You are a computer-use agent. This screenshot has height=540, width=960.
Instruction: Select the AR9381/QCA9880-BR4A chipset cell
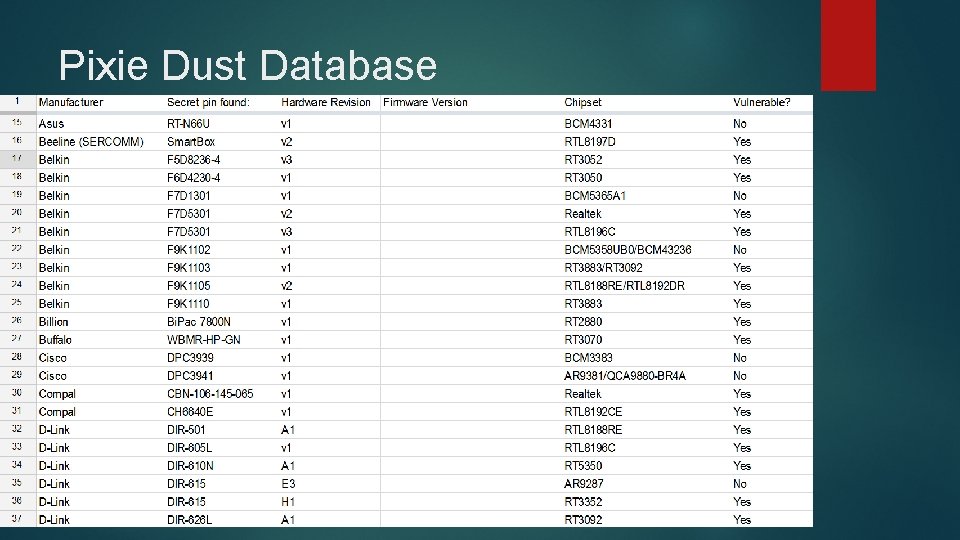coord(624,376)
